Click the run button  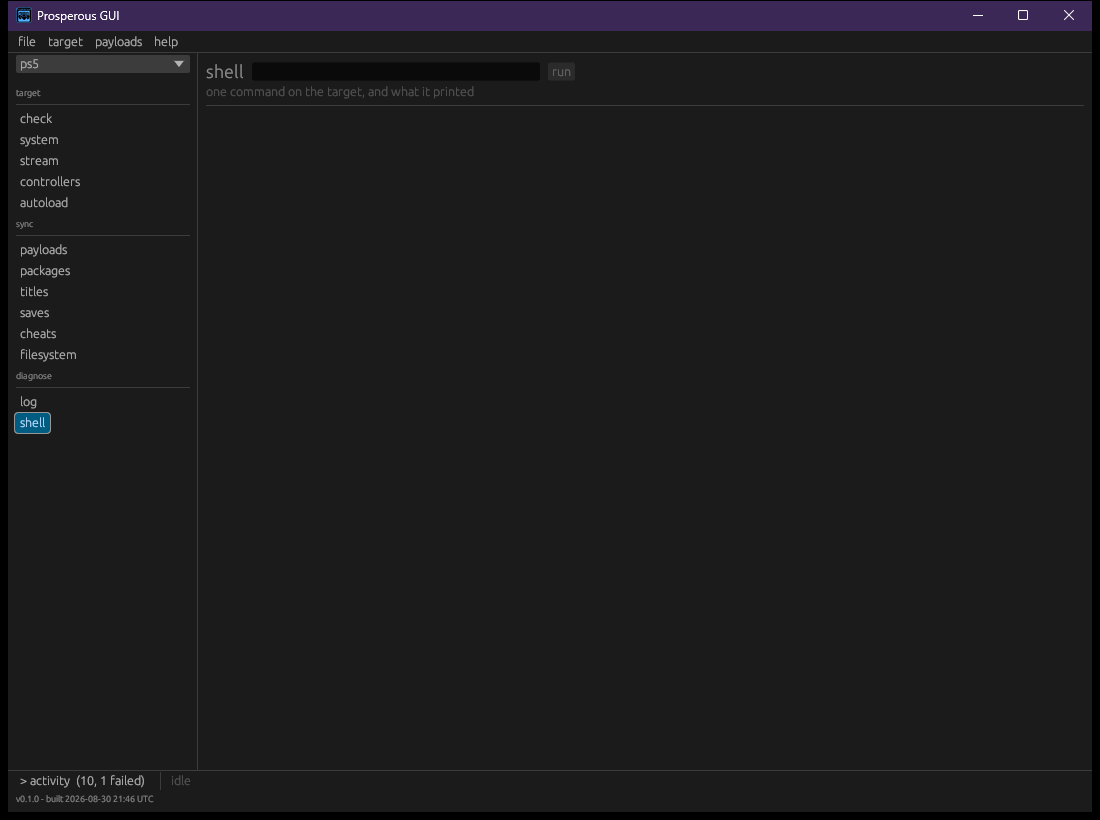tap(561, 72)
